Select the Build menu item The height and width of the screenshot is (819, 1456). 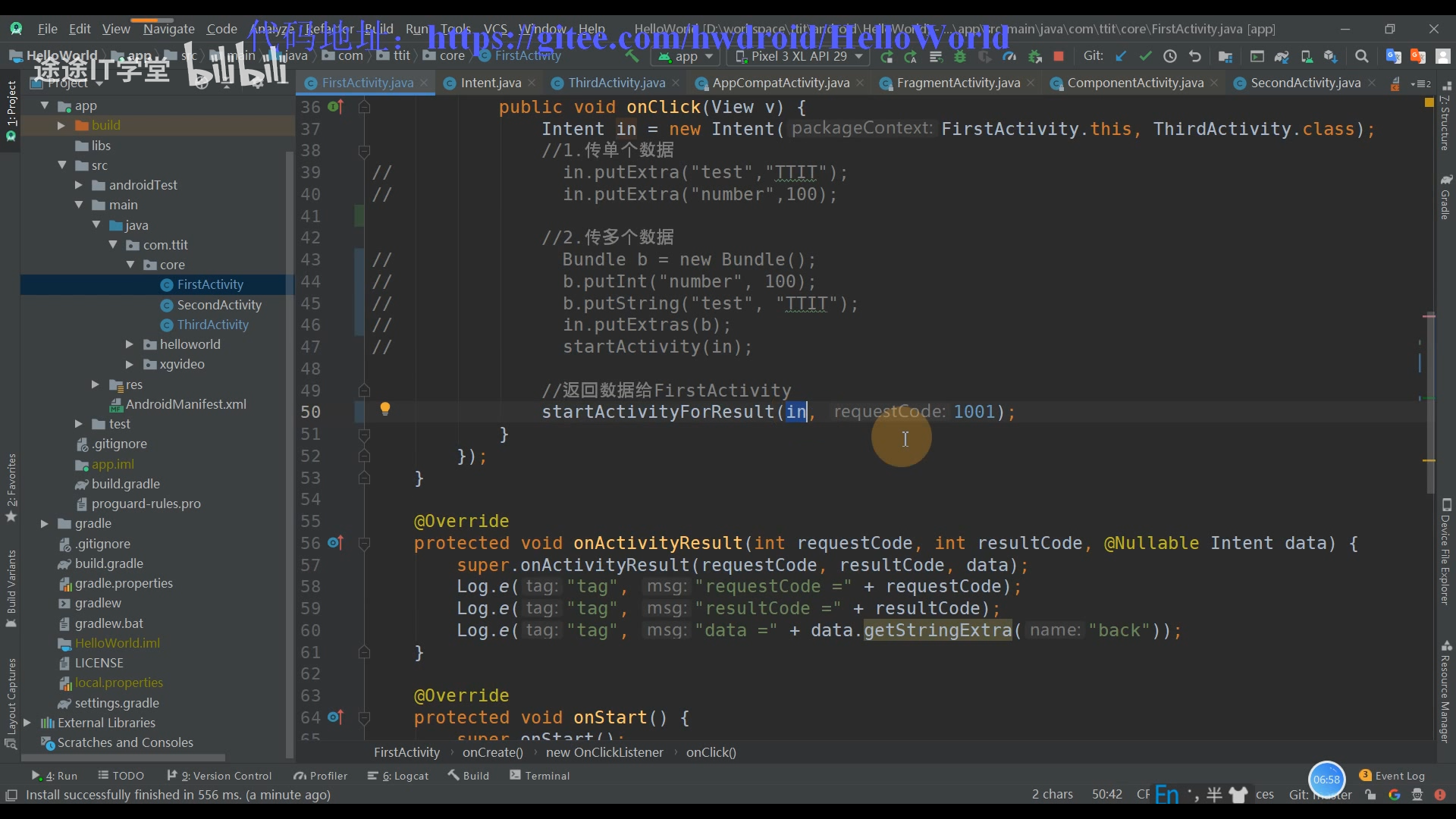tap(379, 28)
